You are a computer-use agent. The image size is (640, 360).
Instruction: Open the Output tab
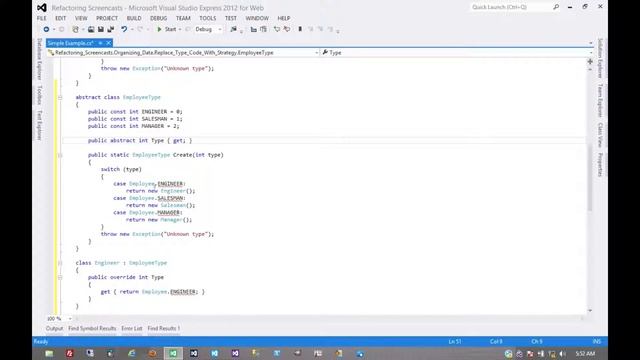point(54,329)
